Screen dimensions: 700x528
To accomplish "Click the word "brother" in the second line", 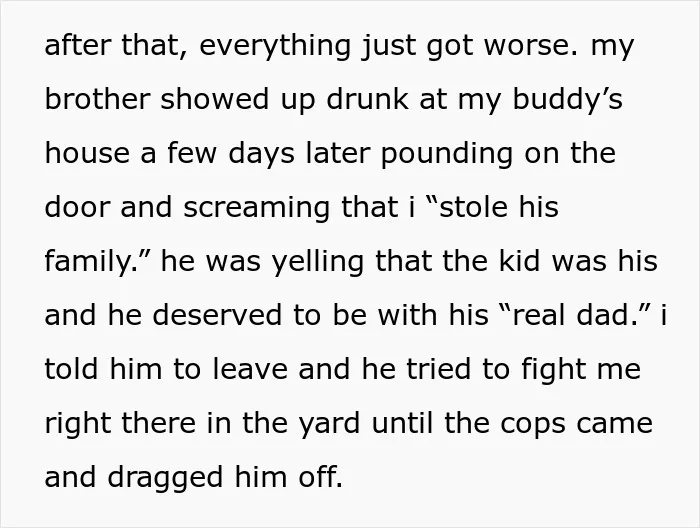I will click(x=97, y=99).
